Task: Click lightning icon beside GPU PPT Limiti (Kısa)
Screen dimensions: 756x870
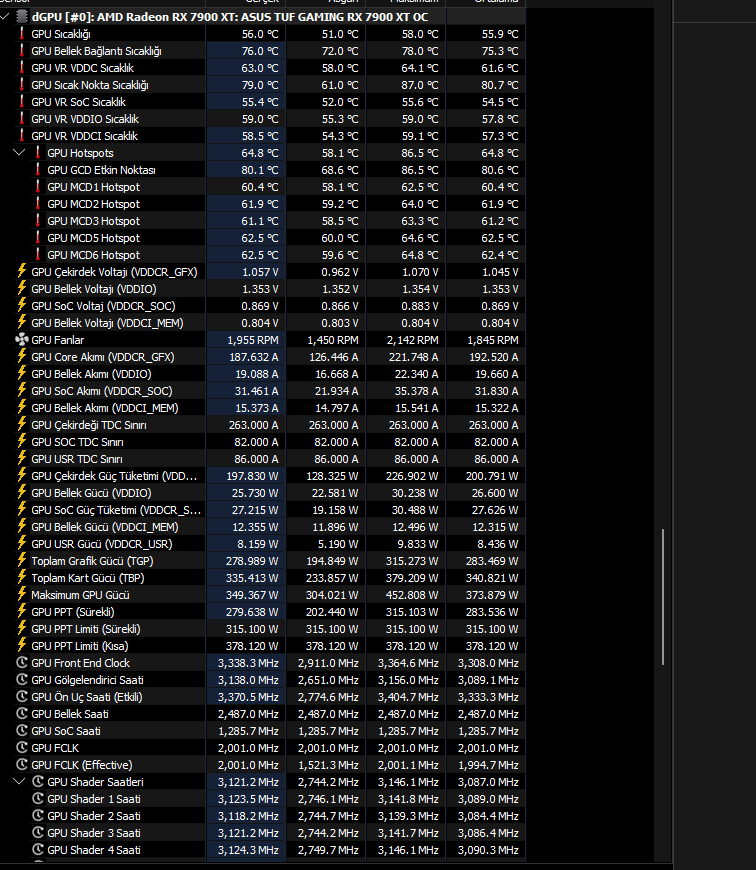Action: point(22,645)
